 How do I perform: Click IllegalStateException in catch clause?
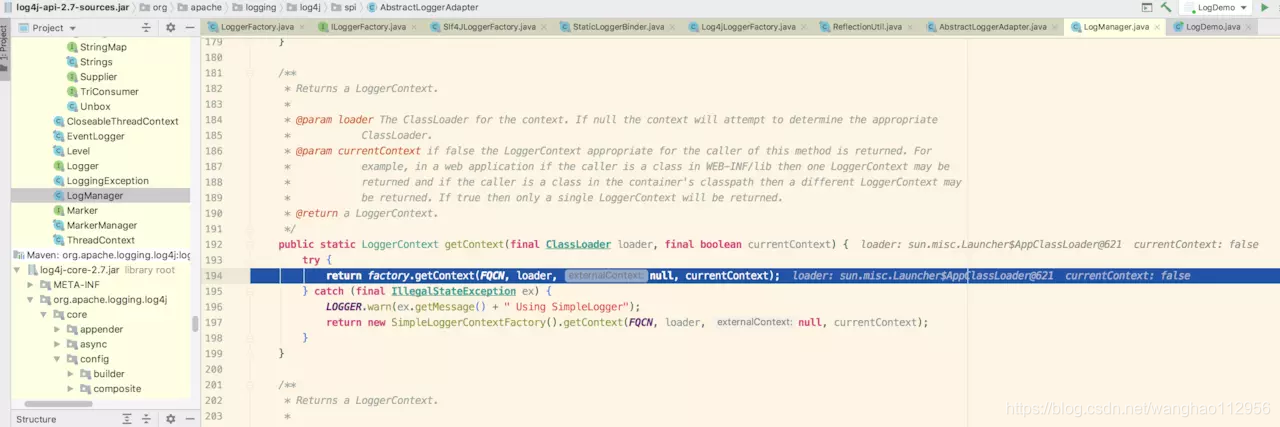coord(453,291)
